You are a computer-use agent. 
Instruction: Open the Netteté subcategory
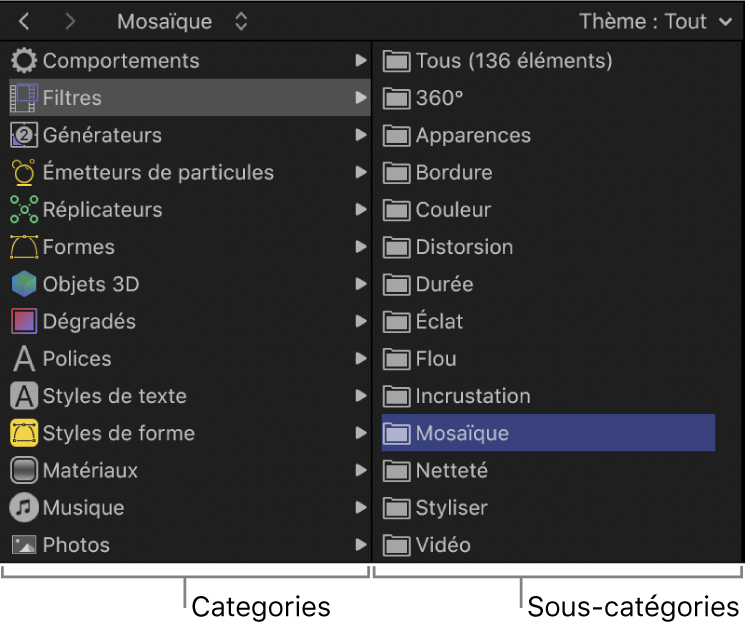(452, 471)
